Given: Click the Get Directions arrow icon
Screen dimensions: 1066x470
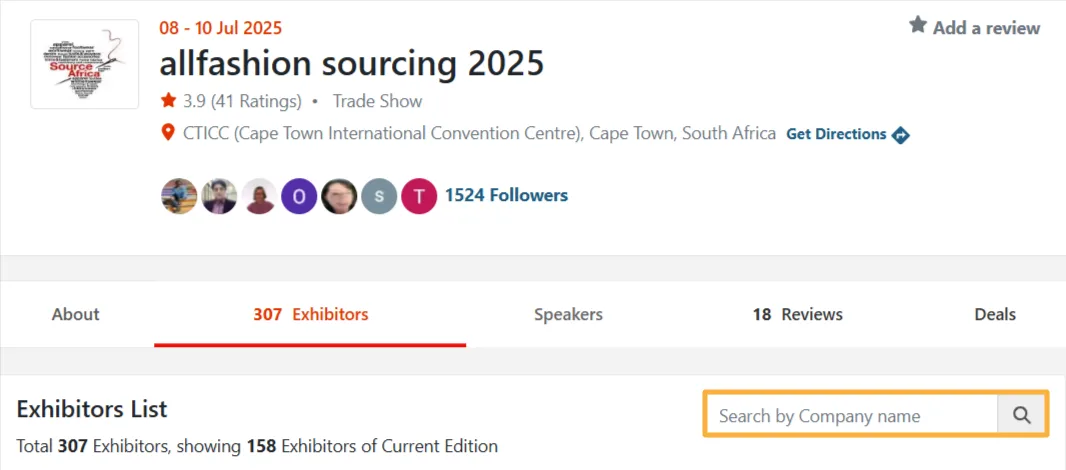Looking at the screenshot, I should point(900,135).
